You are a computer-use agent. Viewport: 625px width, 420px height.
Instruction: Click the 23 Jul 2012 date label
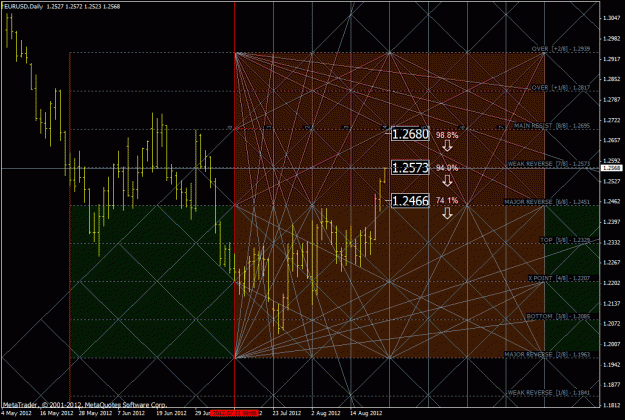click(x=287, y=413)
